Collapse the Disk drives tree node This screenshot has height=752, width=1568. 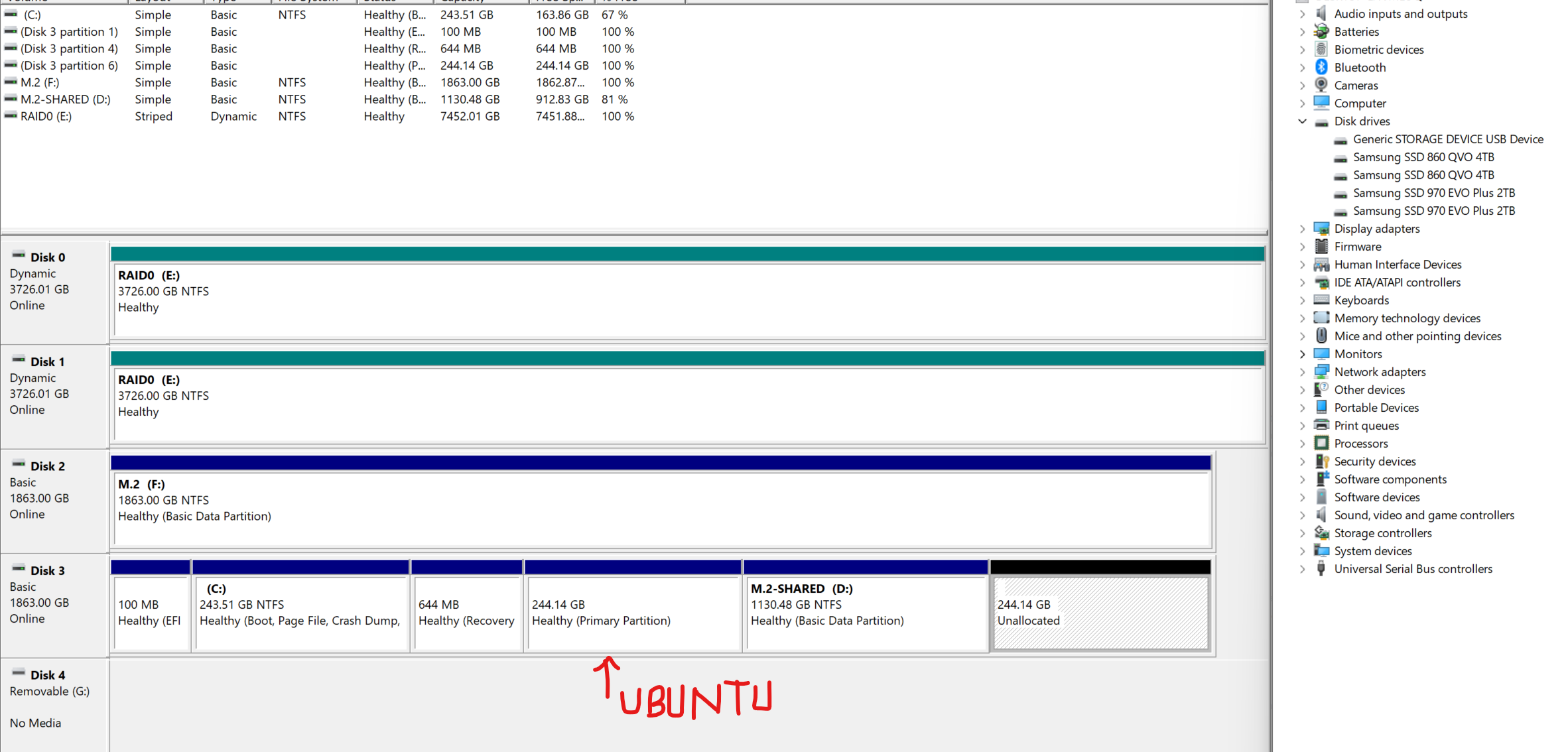(x=1302, y=121)
